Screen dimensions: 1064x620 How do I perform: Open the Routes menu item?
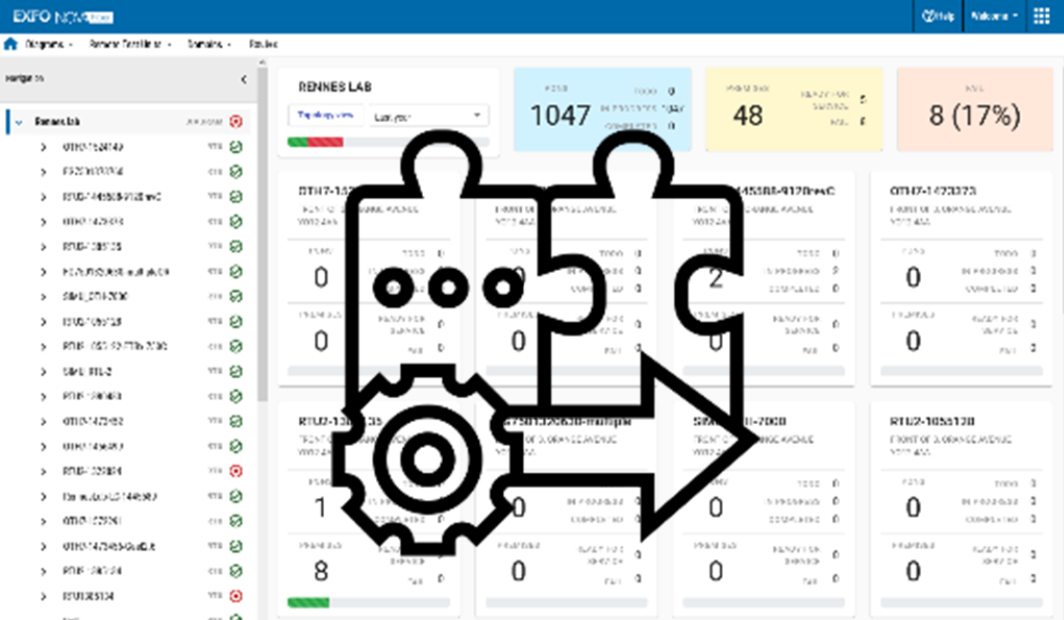click(263, 44)
